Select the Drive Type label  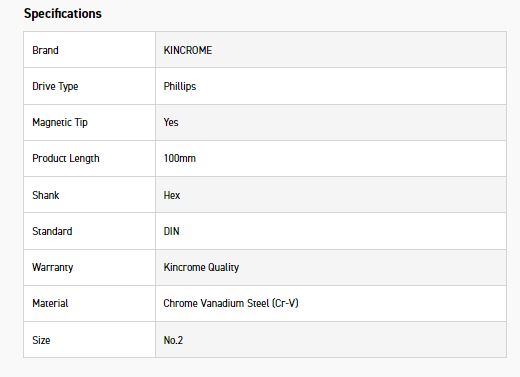55,86
